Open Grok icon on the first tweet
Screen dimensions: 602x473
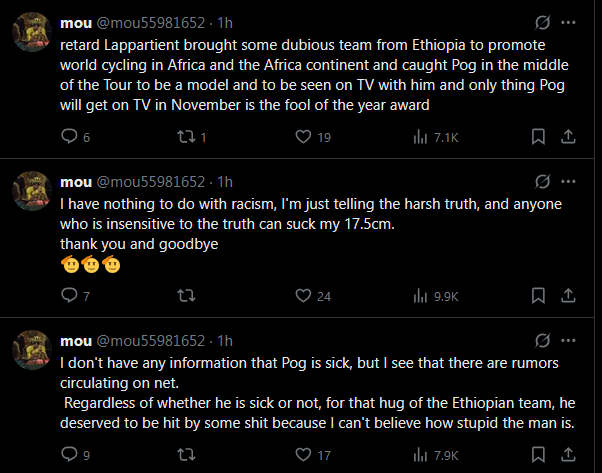pyautogui.click(x=542, y=22)
